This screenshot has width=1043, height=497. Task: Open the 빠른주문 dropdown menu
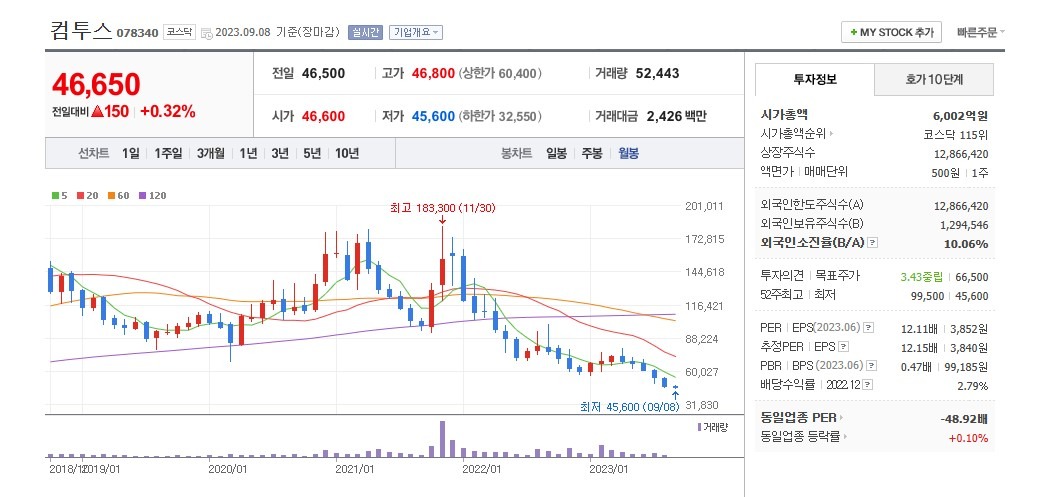tap(980, 32)
